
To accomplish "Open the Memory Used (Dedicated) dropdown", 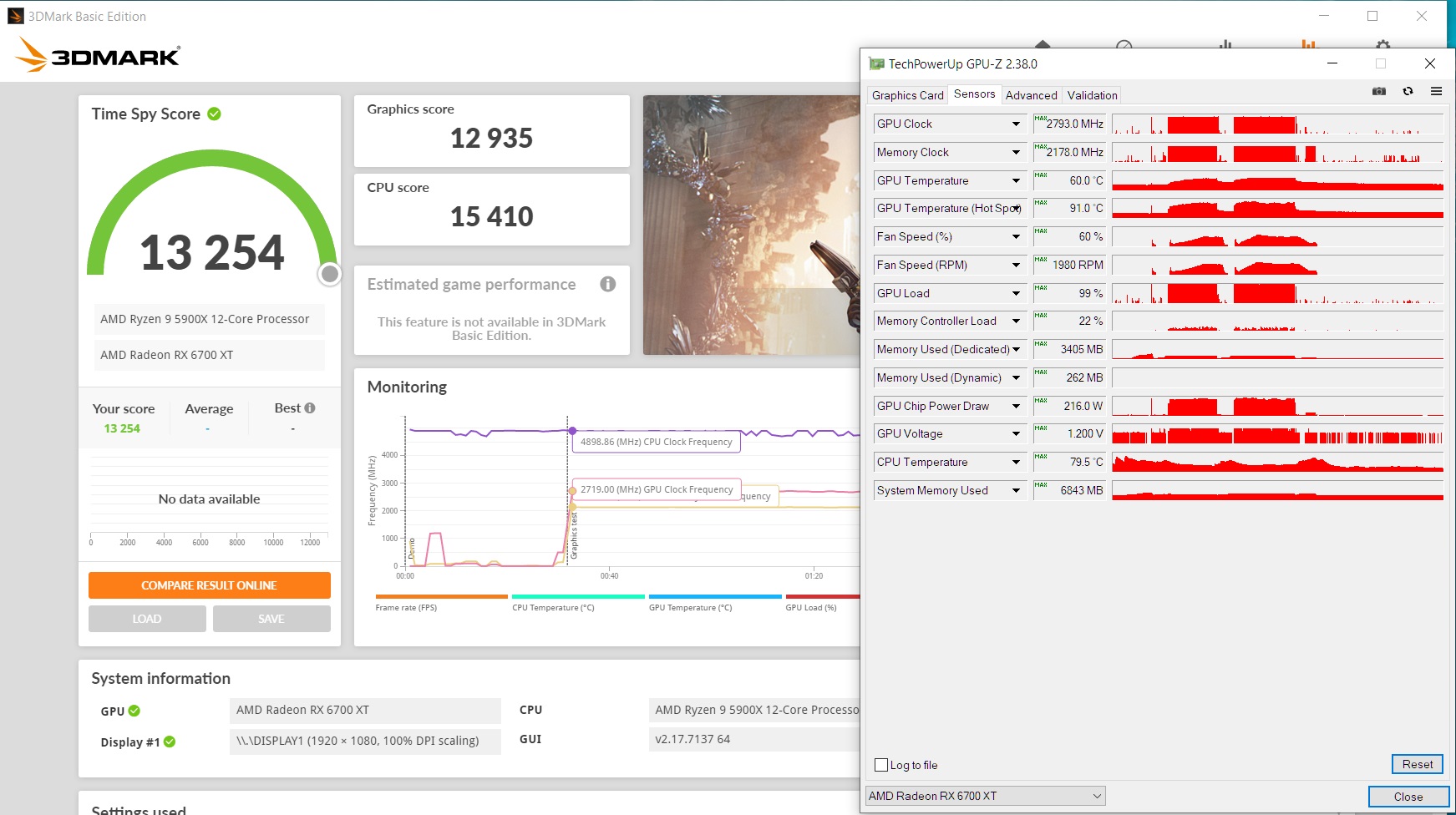I will point(1016,349).
